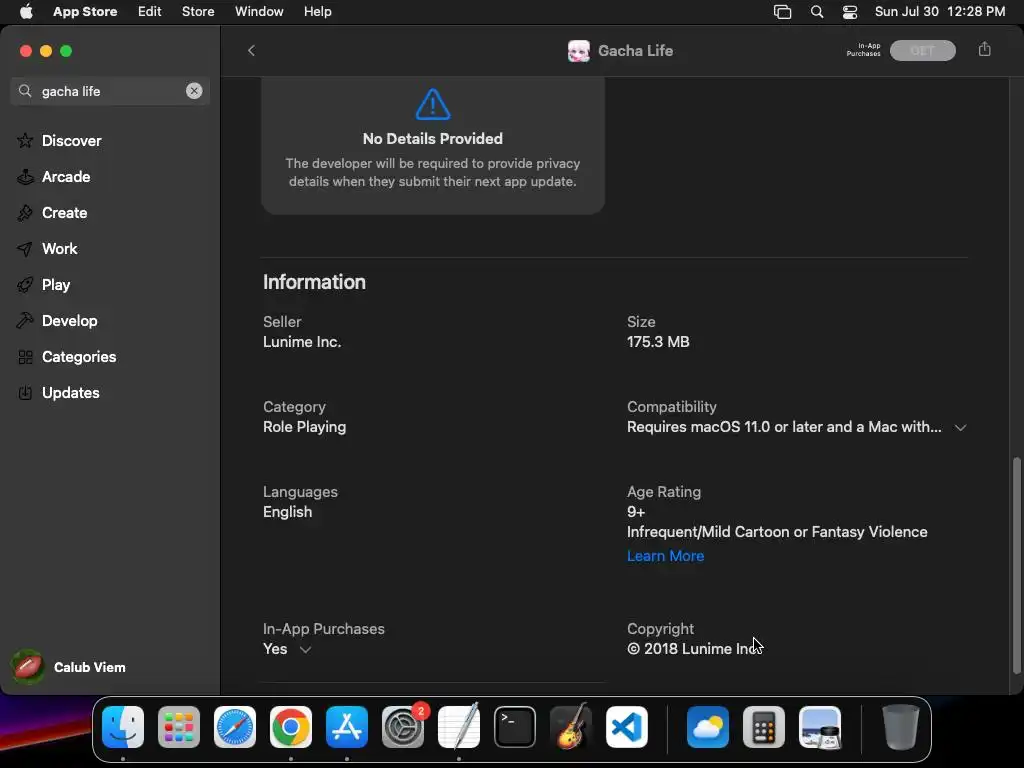Screen dimensions: 1024x768
Task: Go to the Arcade section
Action: tap(66, 176)
